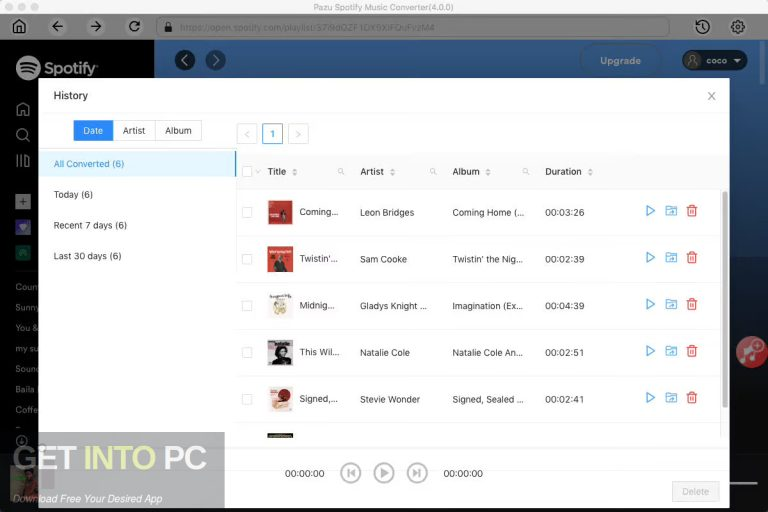
Task: Switch to the Date tab
Action: pos(93,130)
